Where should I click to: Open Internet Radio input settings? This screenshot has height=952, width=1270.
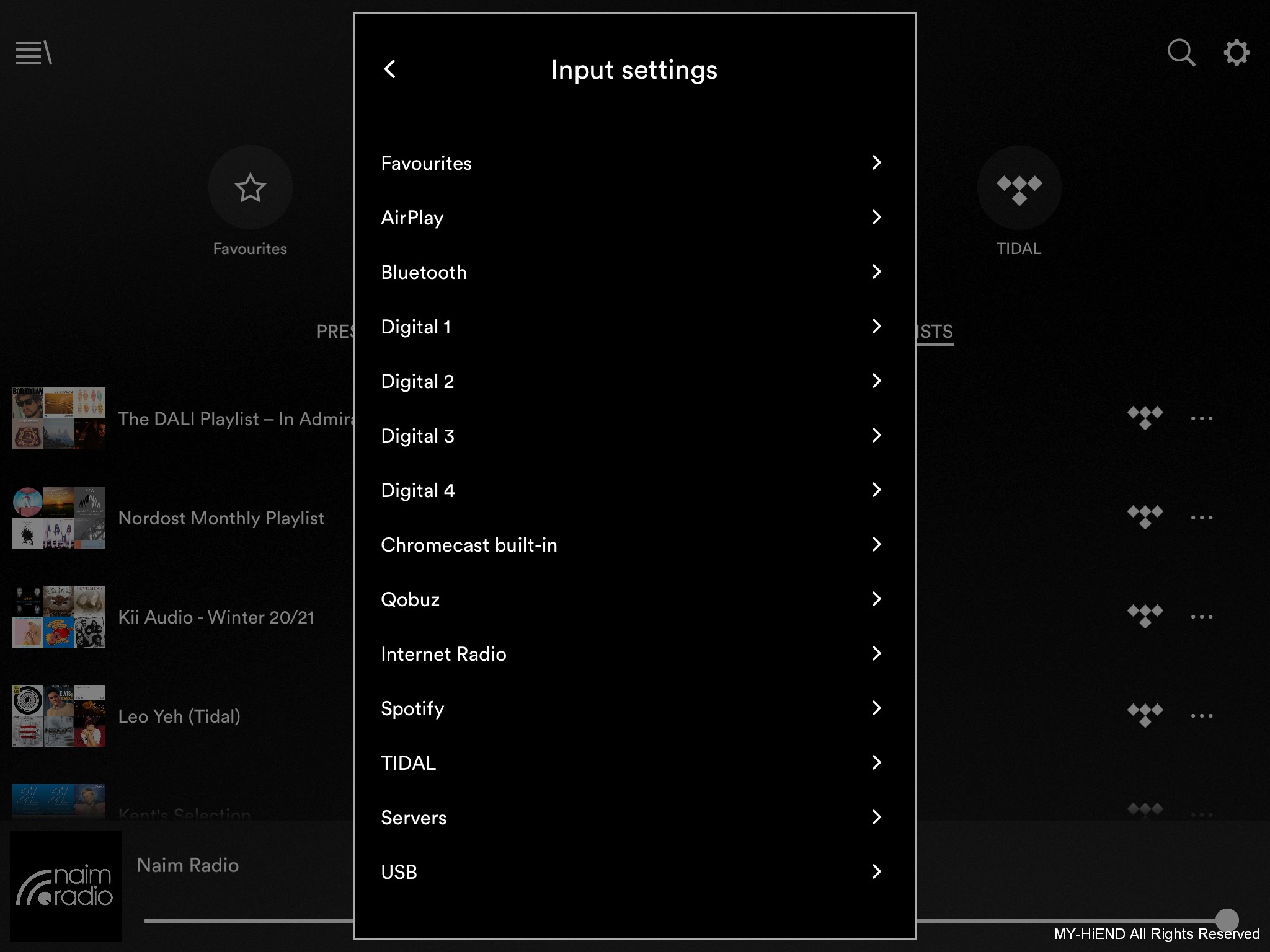coord(634,654)
